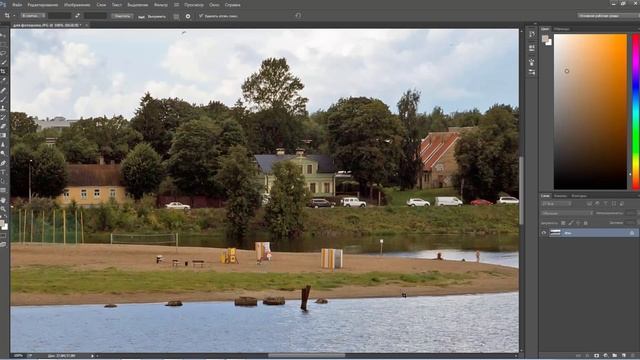This screenshot has width=640, height=360.
Task: Close the open document tab
Action: (87, 25)
